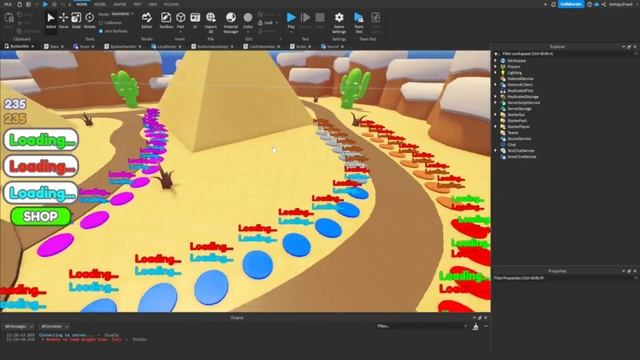Activate the Rotate tool
The width and height of the screenshot is (640, 360).
pos(89,20)
